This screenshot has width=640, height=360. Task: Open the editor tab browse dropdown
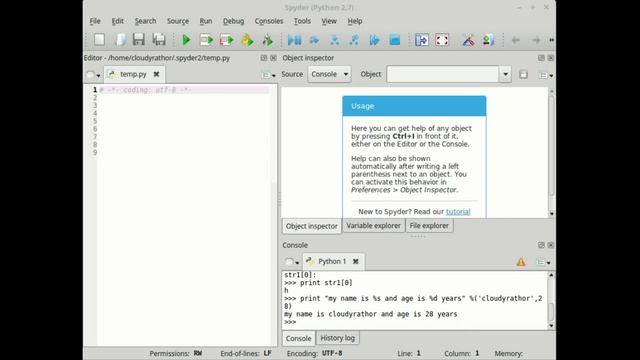coord(93,75)
